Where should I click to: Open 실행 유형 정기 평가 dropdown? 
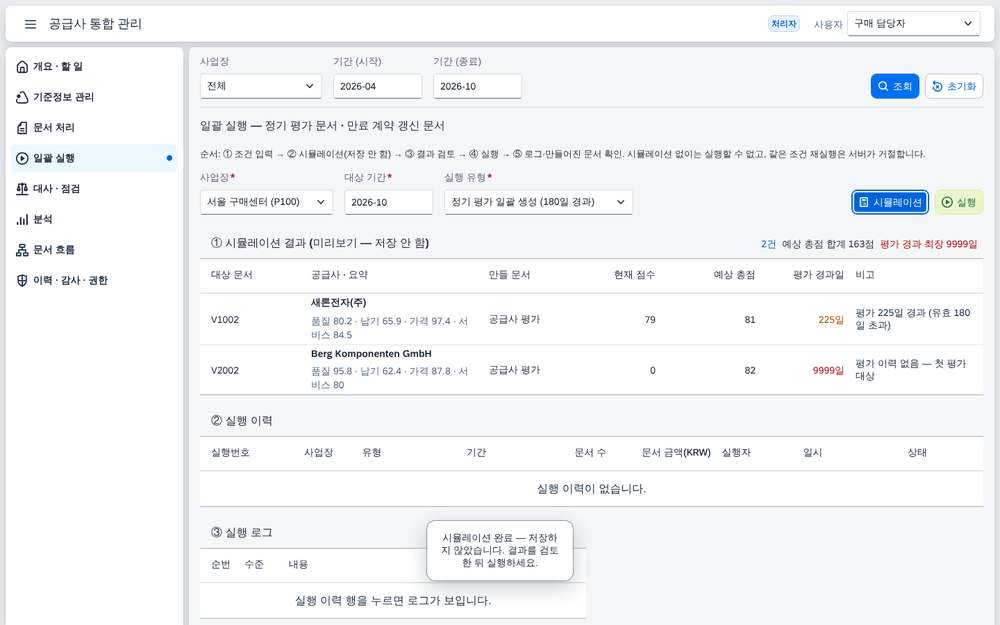coord(538,202)
